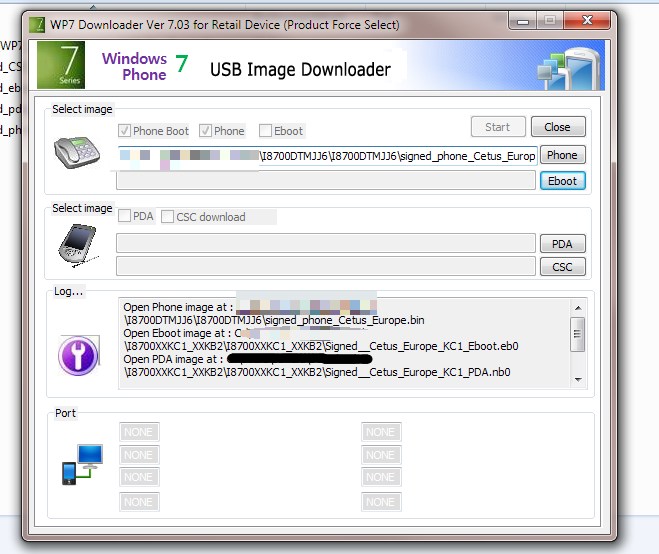Click the computer-phone port connection icon
Image resolution: width=659 pixels, height=554 pixels.
[82, 464]
